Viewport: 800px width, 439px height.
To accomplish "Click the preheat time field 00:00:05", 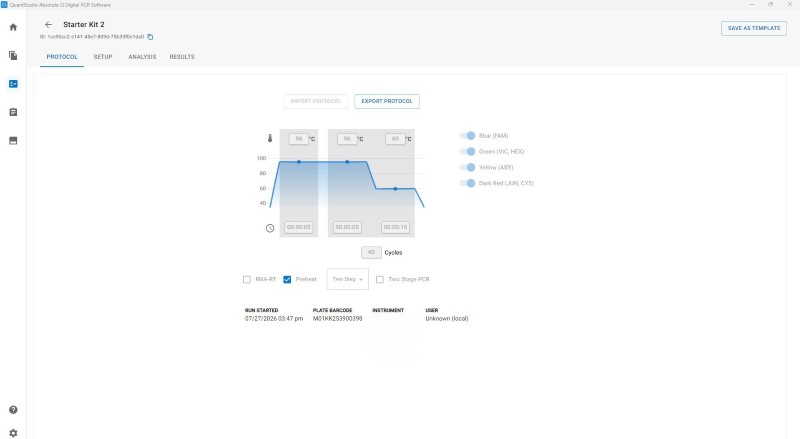I will point(298,227).
